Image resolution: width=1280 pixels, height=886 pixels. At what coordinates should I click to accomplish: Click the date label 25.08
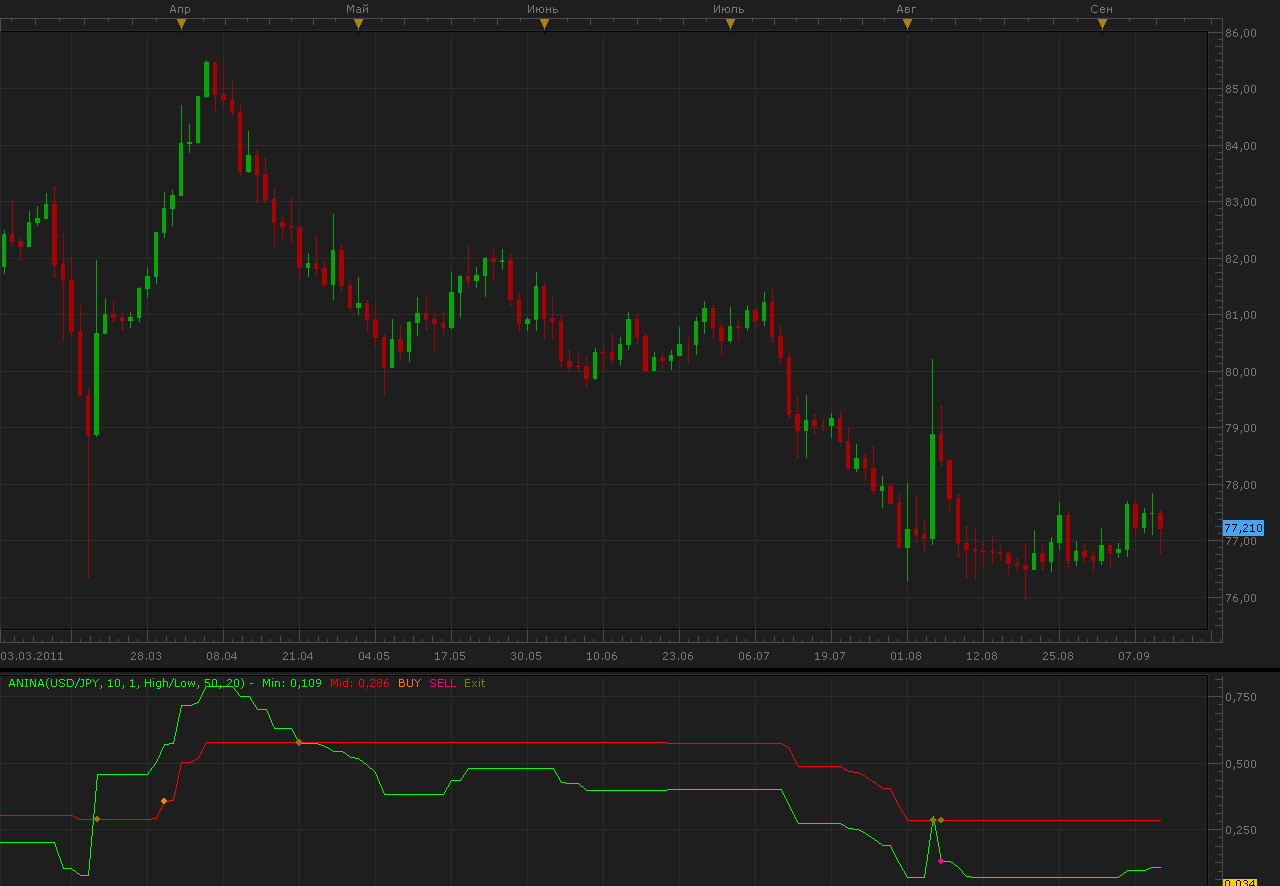pyautogui.click(x=1058, y=656)
